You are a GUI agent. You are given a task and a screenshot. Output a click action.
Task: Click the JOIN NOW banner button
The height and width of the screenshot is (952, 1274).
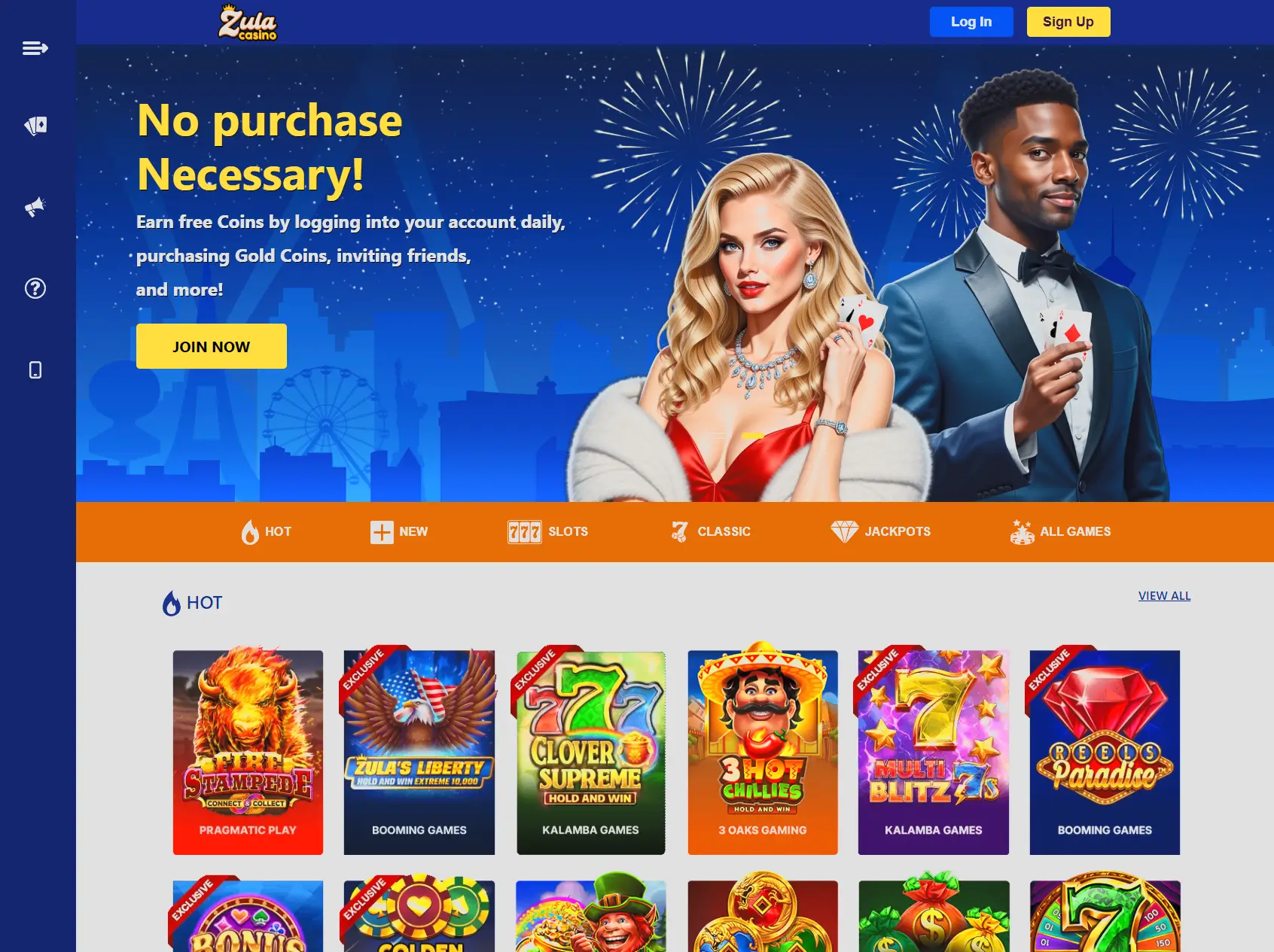tap(212, 346)
